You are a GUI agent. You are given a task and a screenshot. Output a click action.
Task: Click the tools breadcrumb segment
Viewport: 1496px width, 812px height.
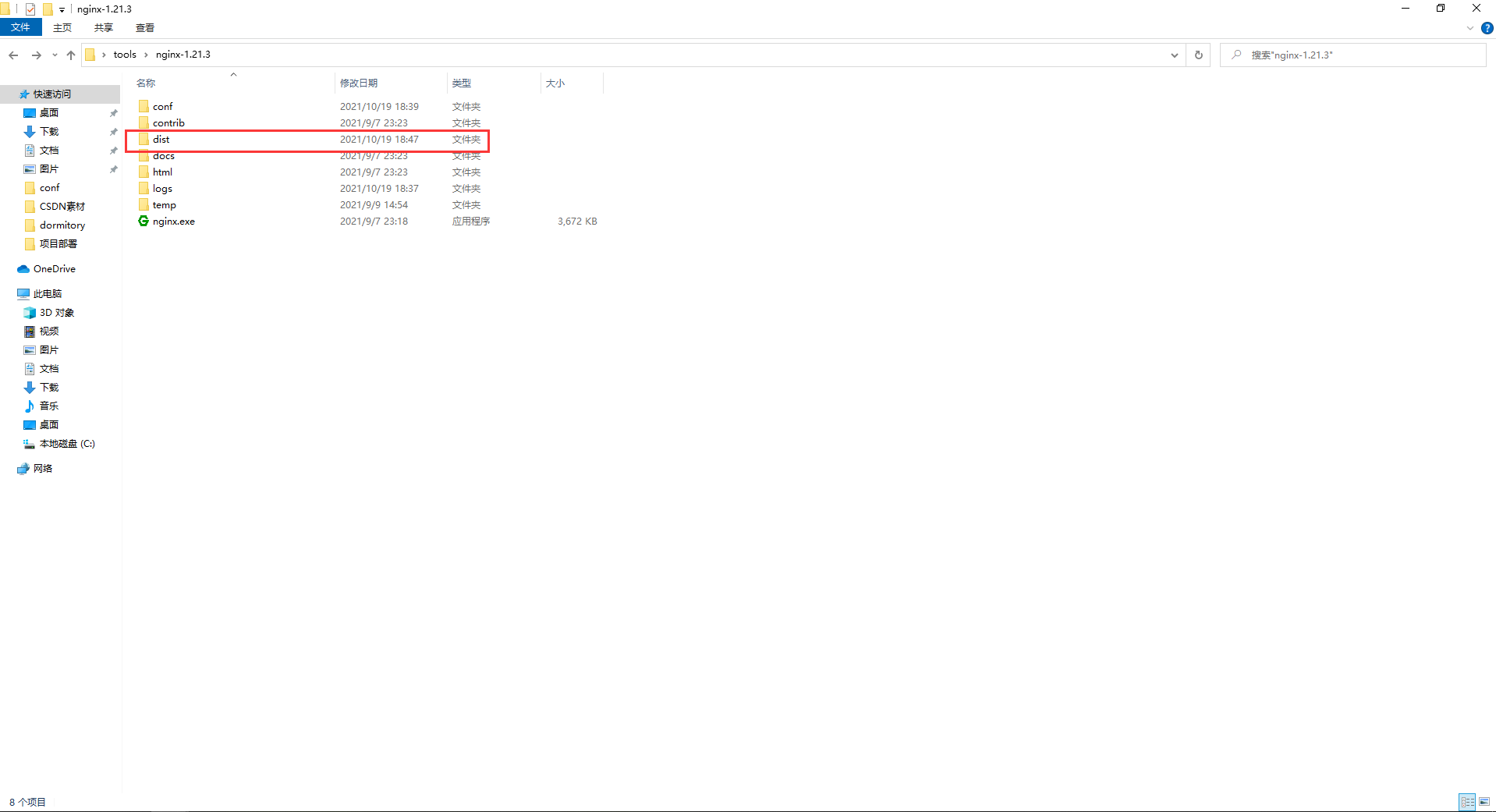125,55
